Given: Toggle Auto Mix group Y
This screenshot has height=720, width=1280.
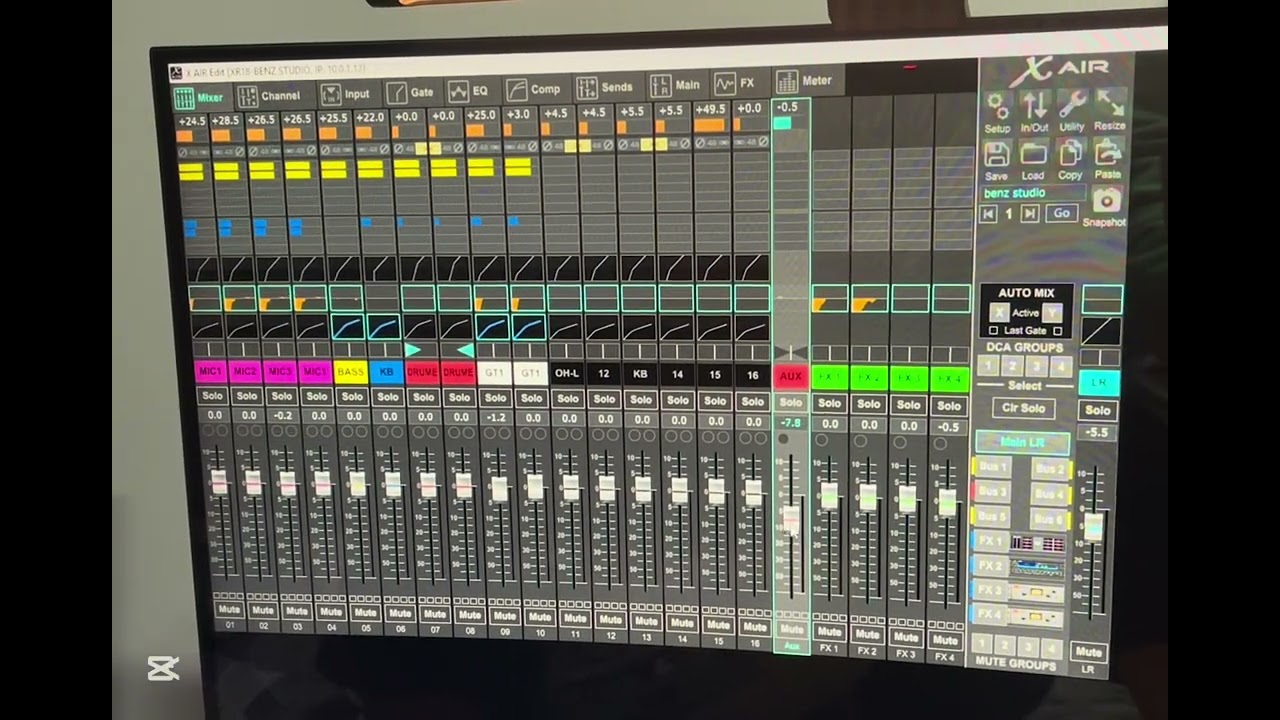Looking at the screenshot, I should pos(1051,313).
